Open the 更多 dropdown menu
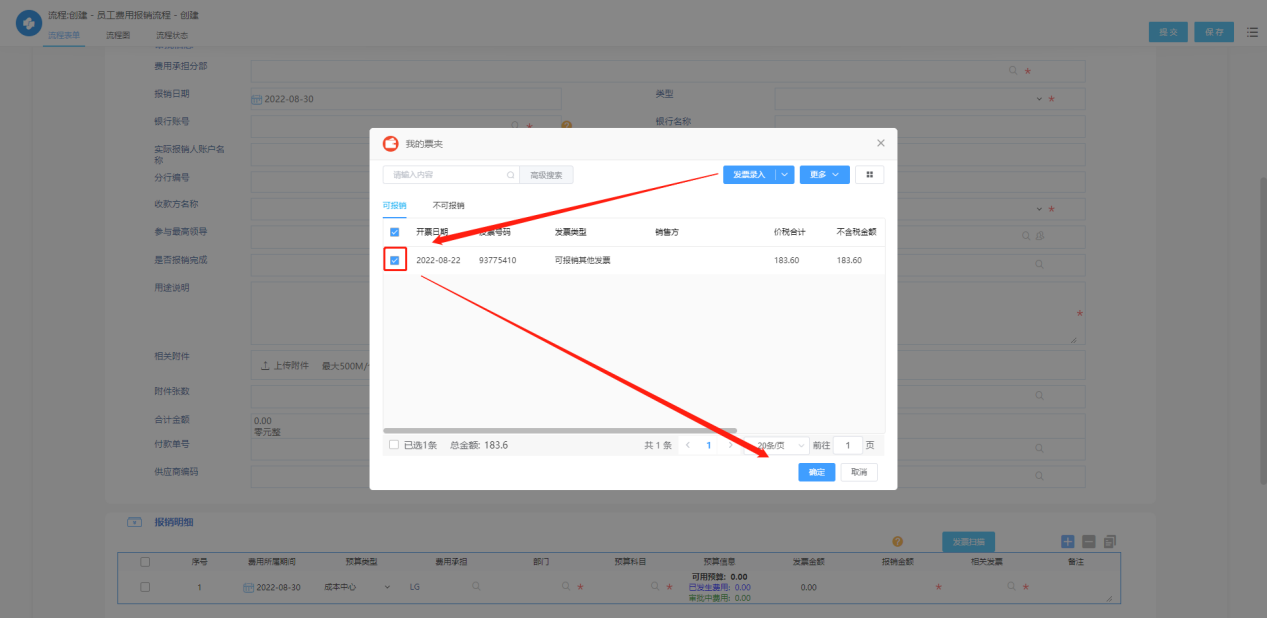The width and height of the screenshot is (1267, 618). click(825, 174)
